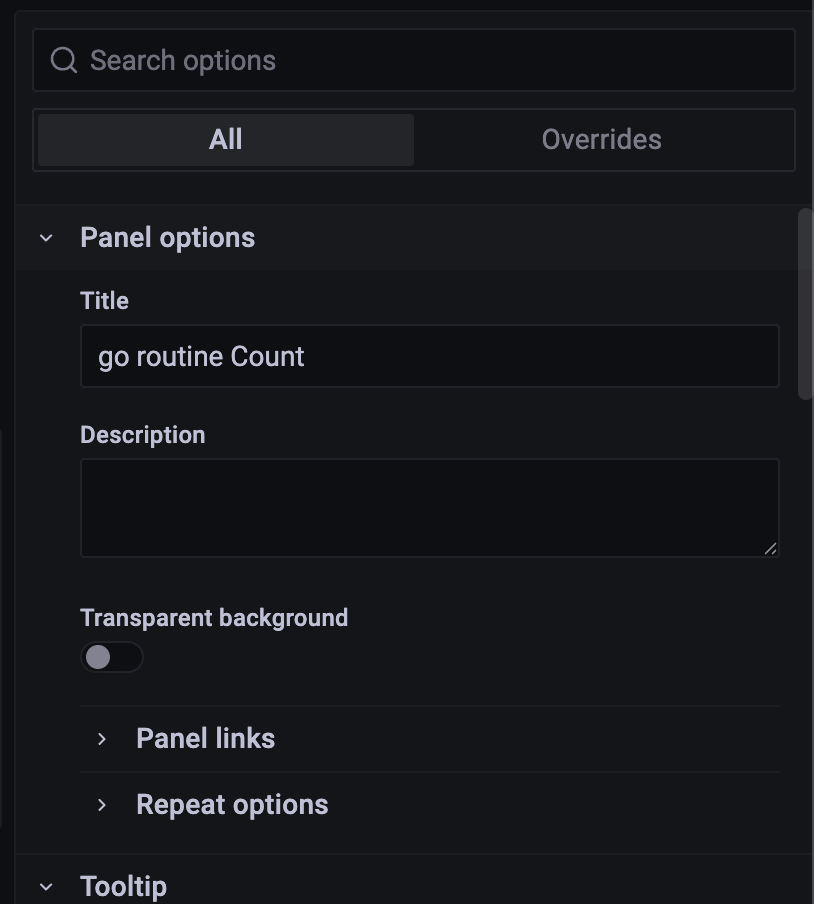Click the Title field label
This screenshot has height=904, width=814.
coord(104,301)
